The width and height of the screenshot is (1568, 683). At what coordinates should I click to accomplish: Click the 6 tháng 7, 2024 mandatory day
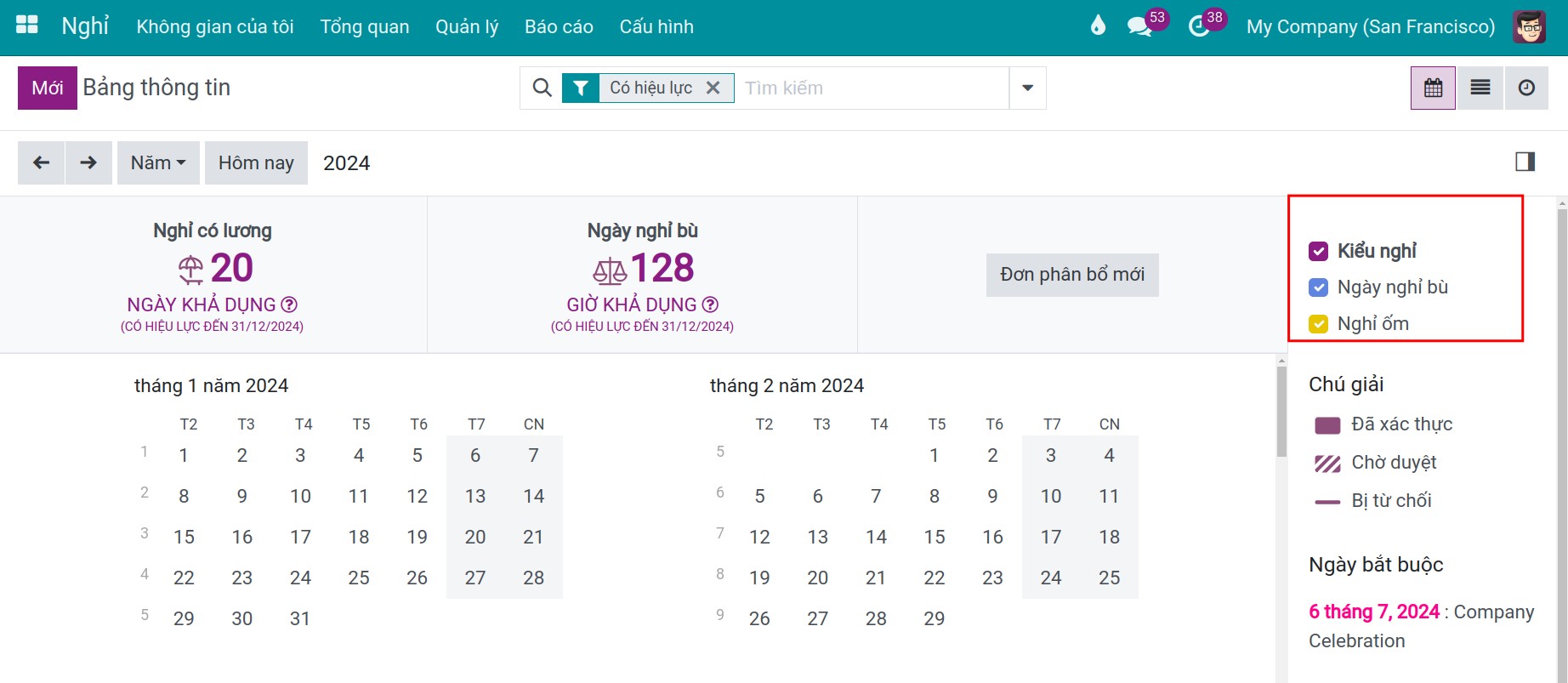pos(1374,612)
